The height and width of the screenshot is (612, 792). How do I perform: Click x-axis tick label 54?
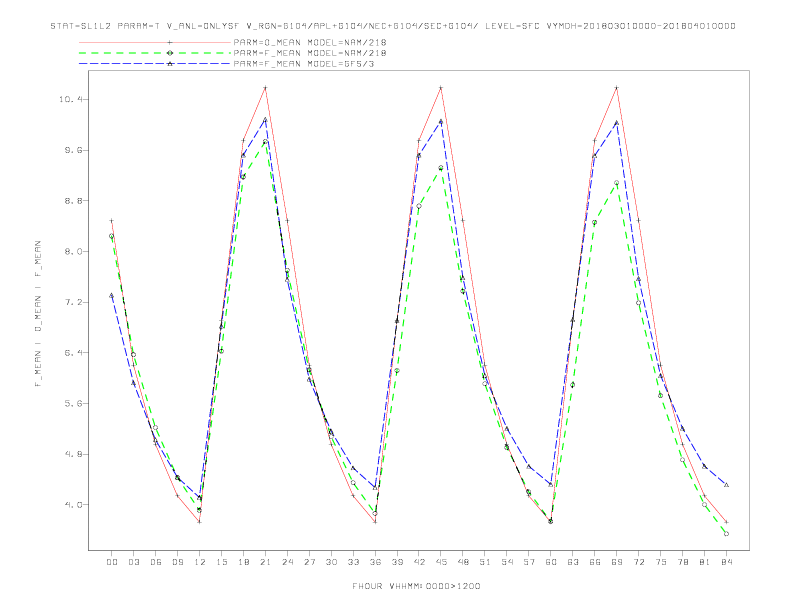(x=507, y=562)
